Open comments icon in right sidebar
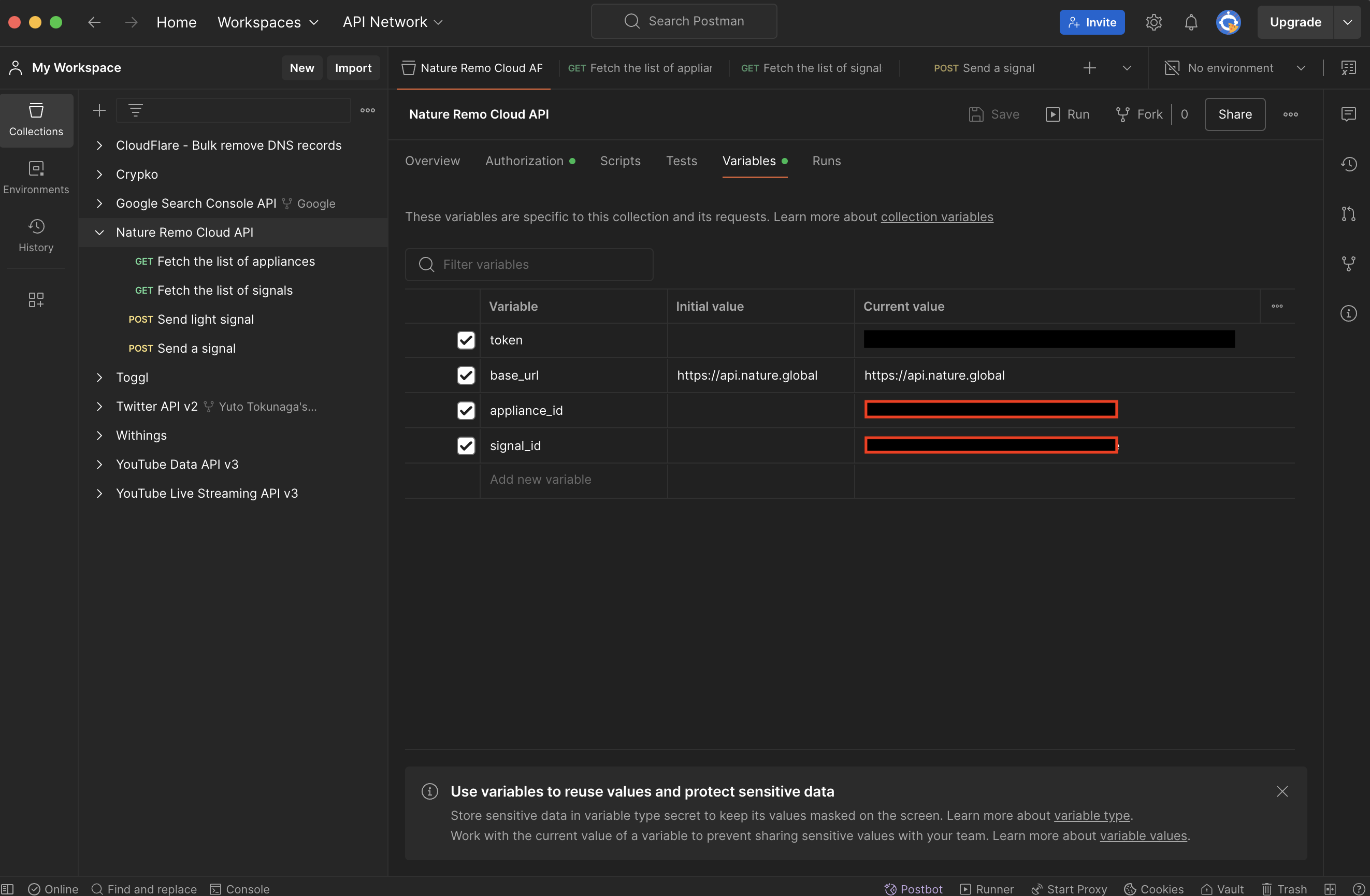The height and width of the screenshot is (896, 1370). click(x=1348, y=114)
